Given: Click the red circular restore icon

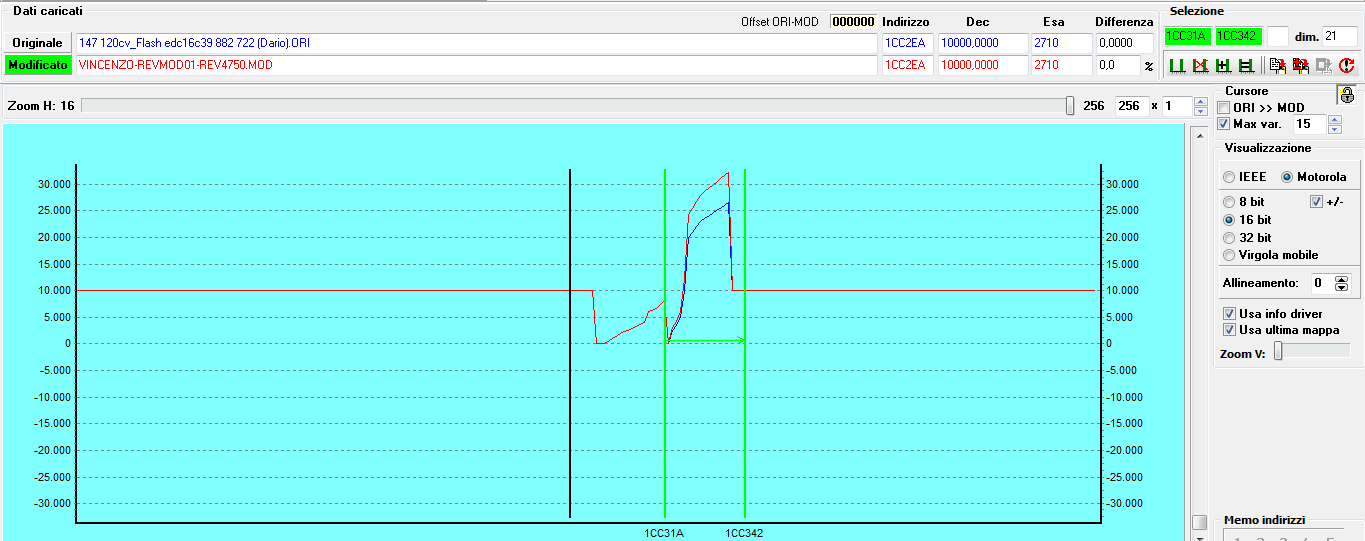Looking at the screenshot, I should 1346,66.
